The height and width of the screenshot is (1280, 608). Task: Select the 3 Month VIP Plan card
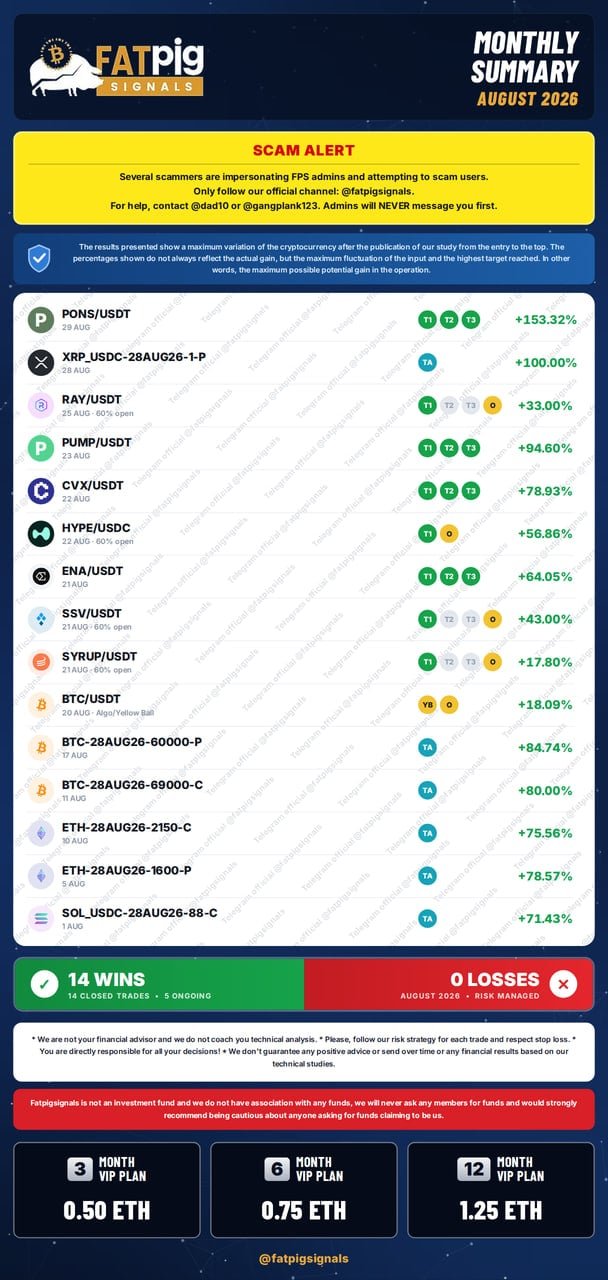tap(107, 1190)
